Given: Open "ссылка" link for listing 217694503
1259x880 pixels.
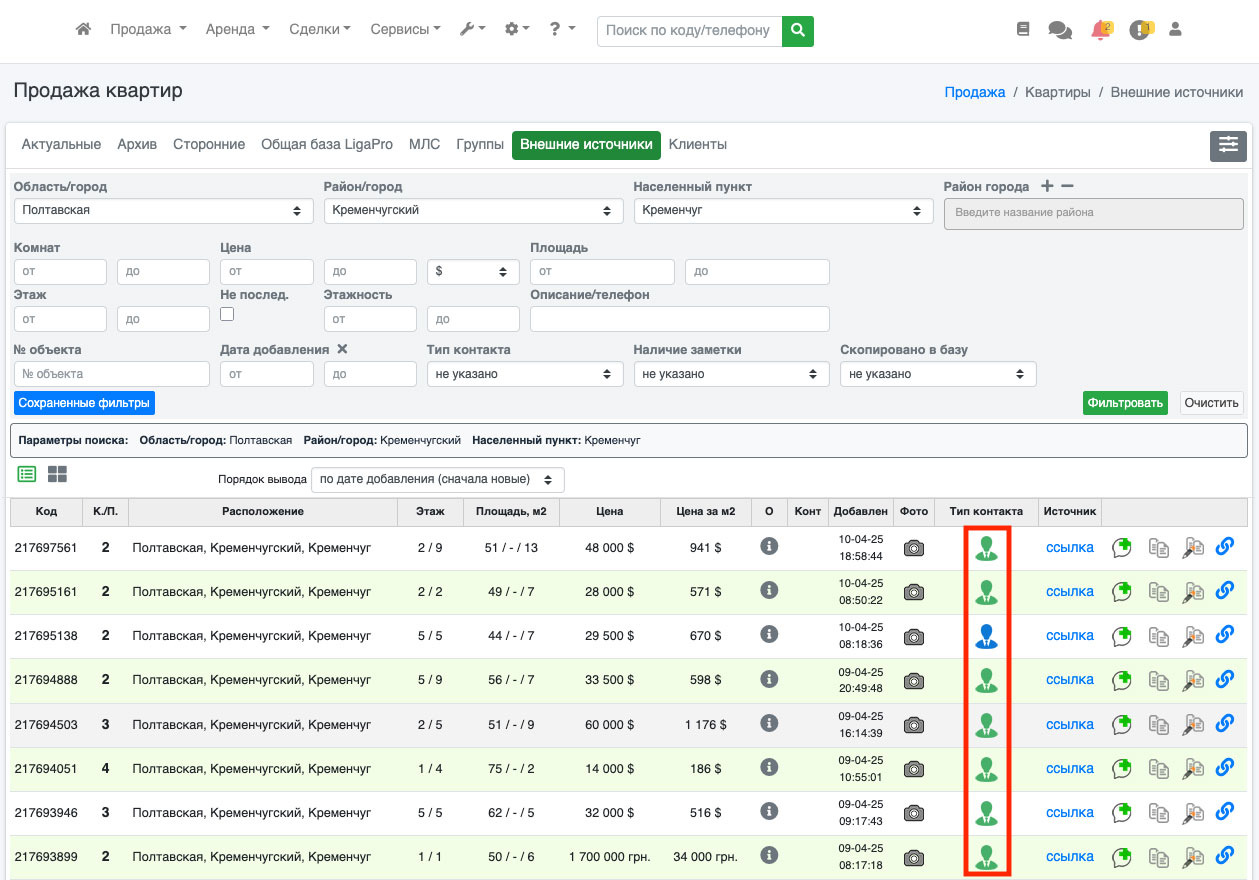Looking at the screenshot, I should coord(1069,724).
